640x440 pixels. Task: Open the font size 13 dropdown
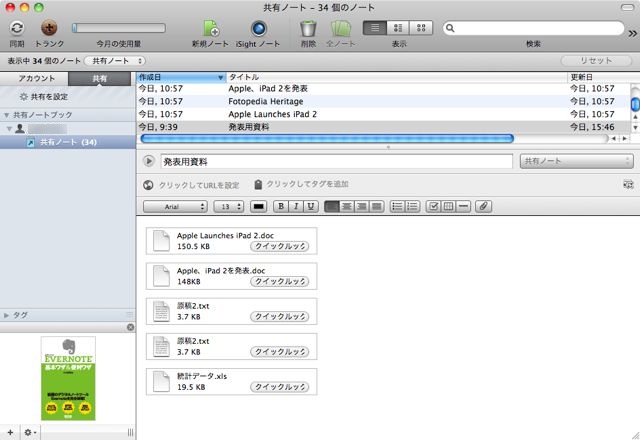point(229,207)
